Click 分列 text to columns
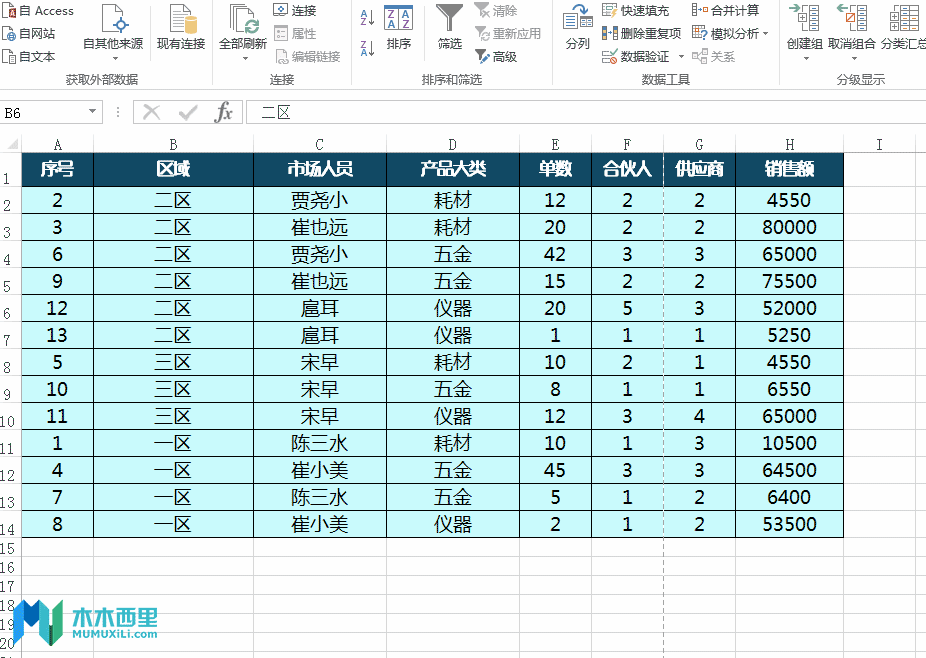The height and width of the screenshot is (658, 926). [578, 28]
